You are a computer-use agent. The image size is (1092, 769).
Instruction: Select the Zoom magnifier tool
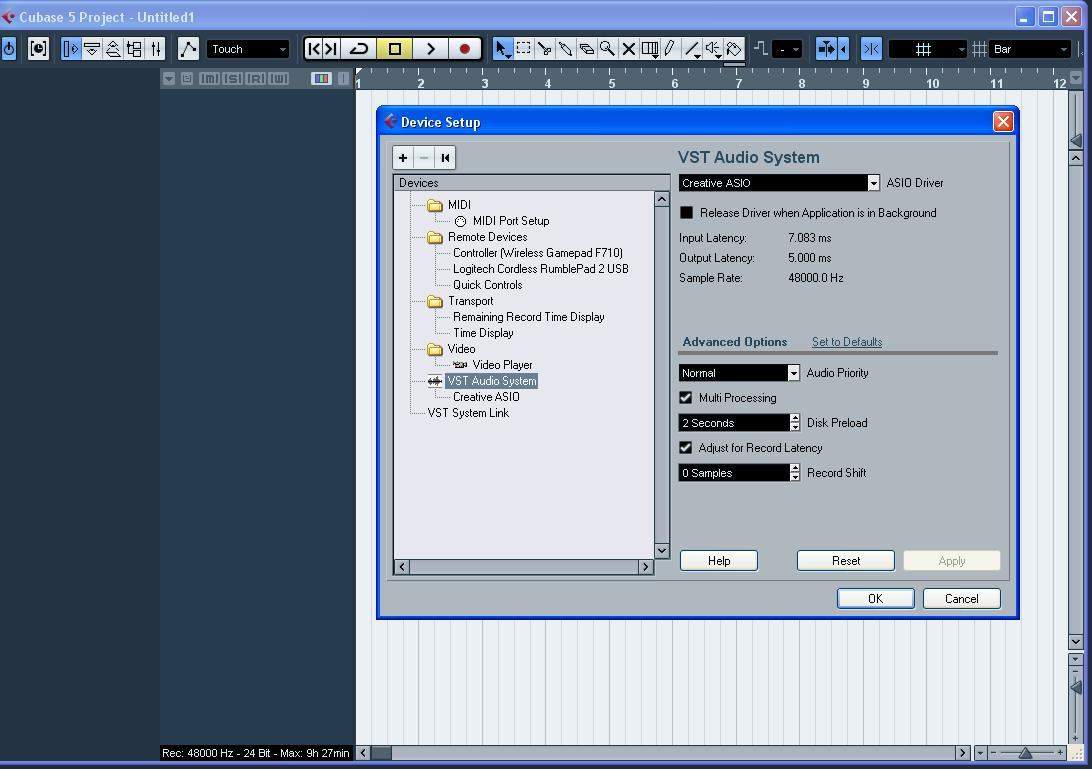coord(607,49)
